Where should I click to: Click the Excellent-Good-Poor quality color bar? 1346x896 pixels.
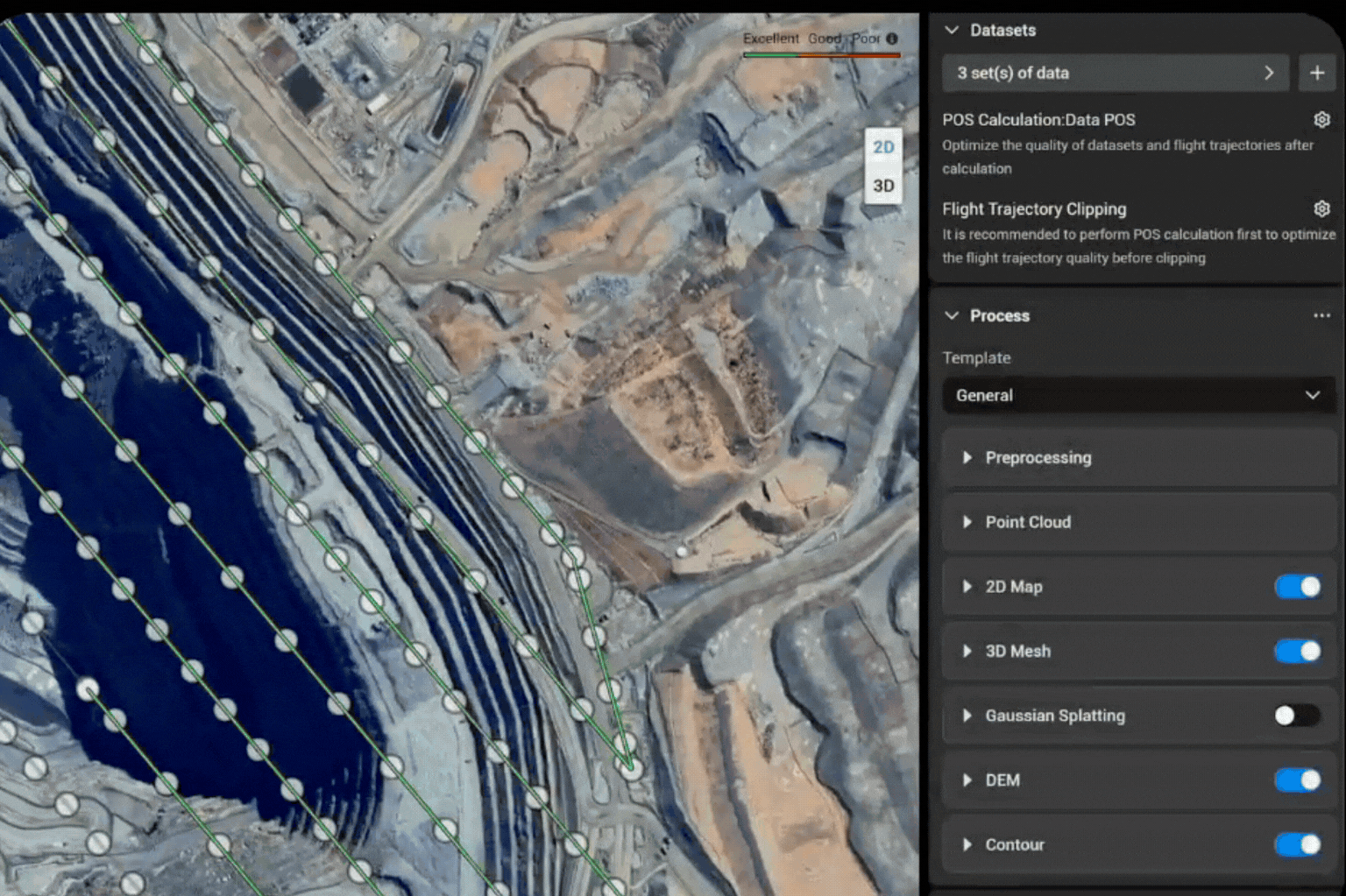(821, 55)
